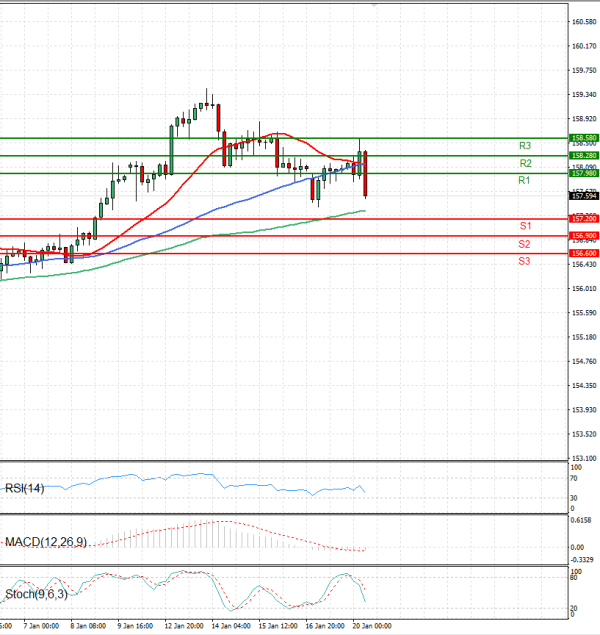This screenshot has height=635, width=600.
Task: Click the R1 resistance label
Action: pyautogui.click(x=524, y=180)
